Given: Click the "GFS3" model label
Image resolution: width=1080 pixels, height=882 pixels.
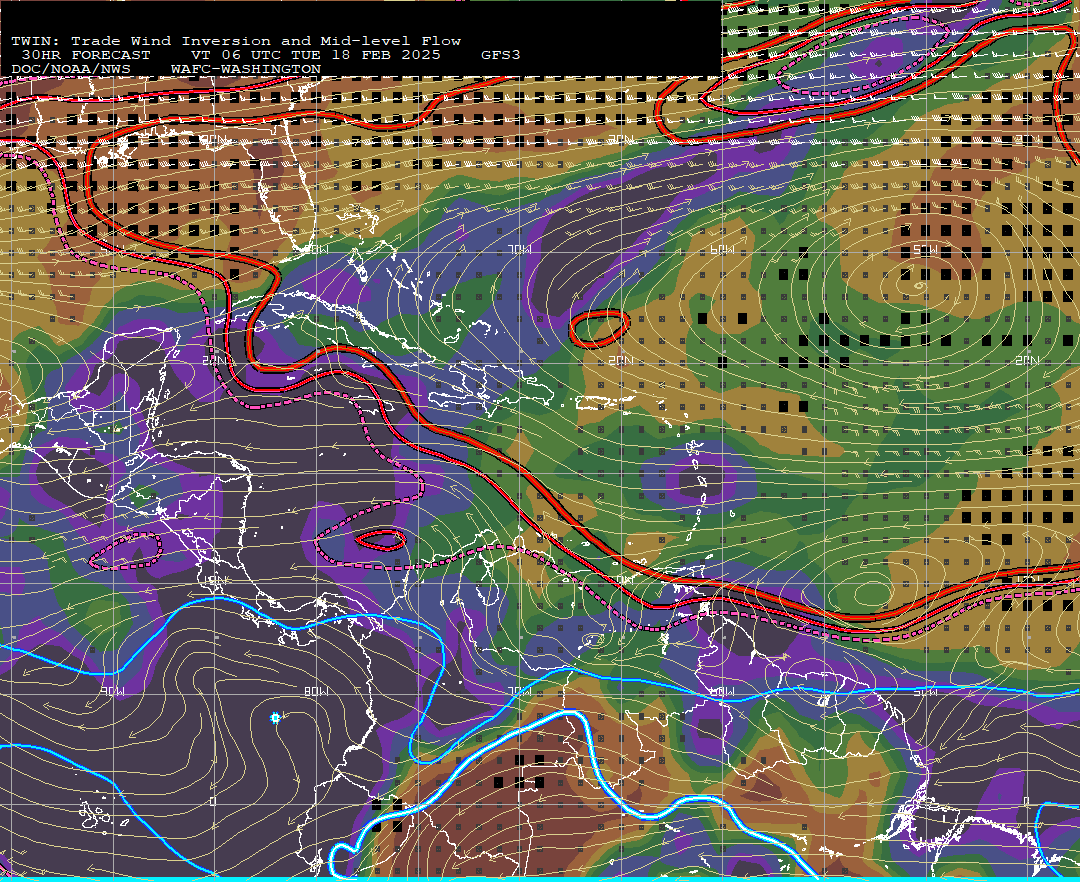Looking at the screenshot, I should pyautogui.click(x=501, y=55).
